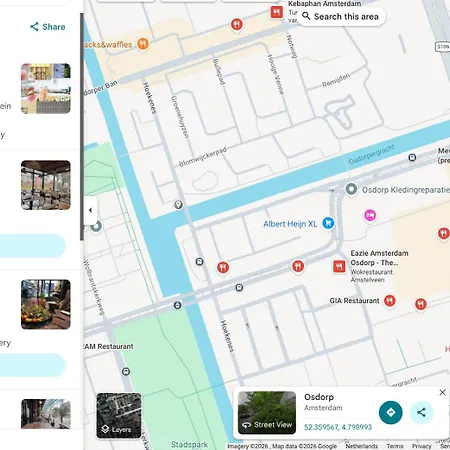Share the Osdorp location card
This screenshot has width=450, height=450.
point(421,412)
